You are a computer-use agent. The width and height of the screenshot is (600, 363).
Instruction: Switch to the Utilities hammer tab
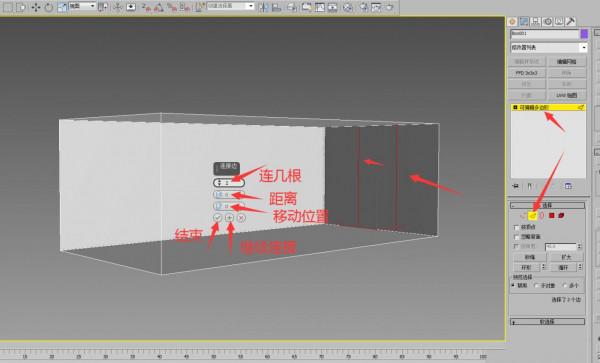[571, 21]
